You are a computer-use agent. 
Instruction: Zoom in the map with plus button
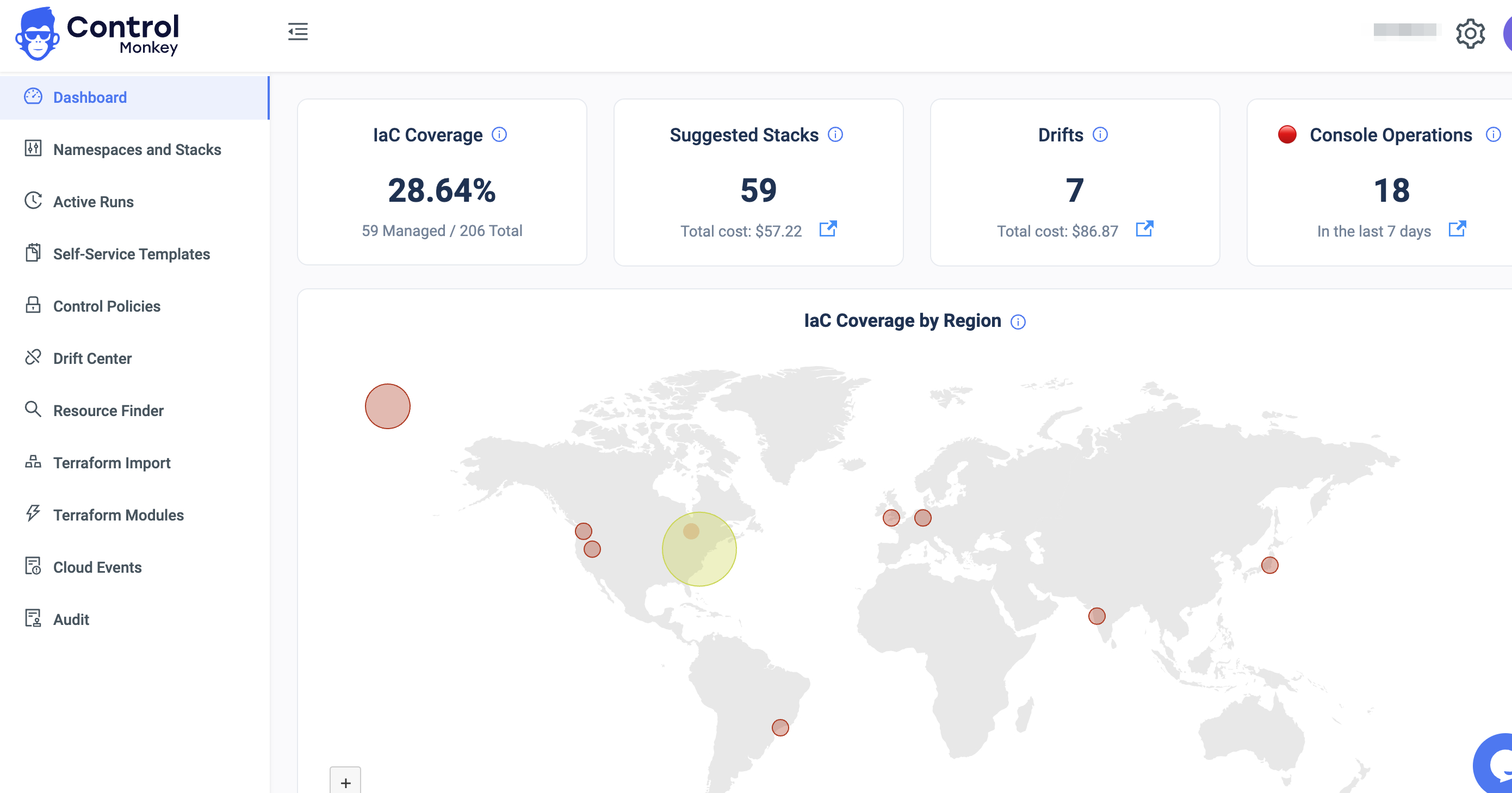tap(345, 782)
